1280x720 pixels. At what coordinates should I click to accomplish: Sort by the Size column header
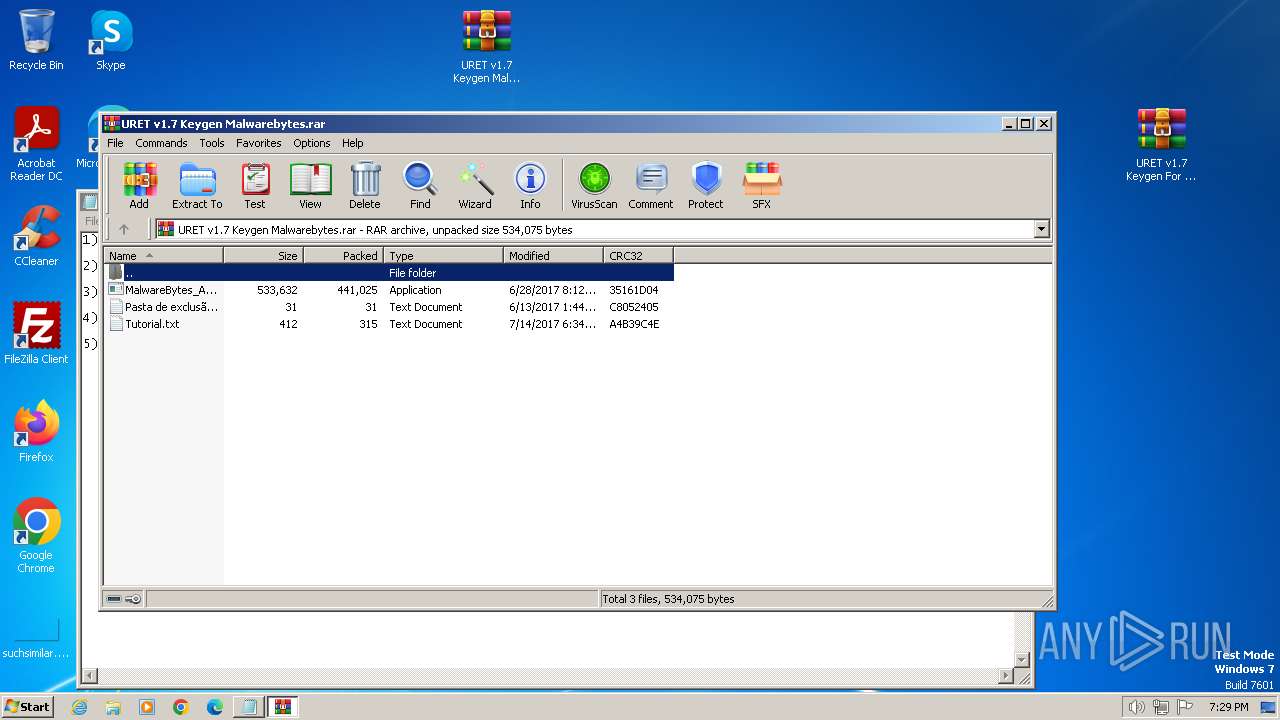coord(263,255)
